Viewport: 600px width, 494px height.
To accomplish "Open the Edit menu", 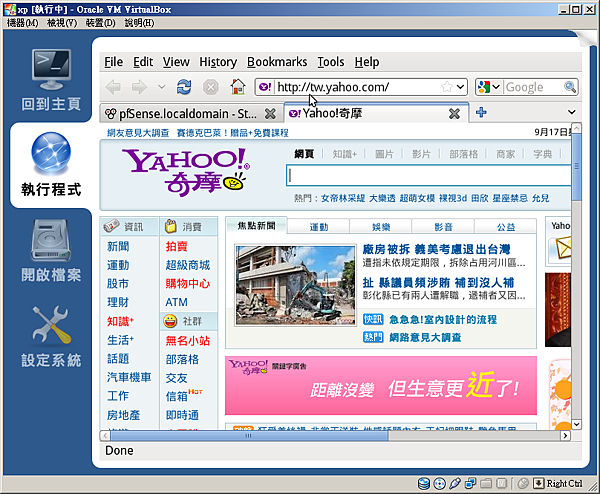I will [x=143, y=62].
